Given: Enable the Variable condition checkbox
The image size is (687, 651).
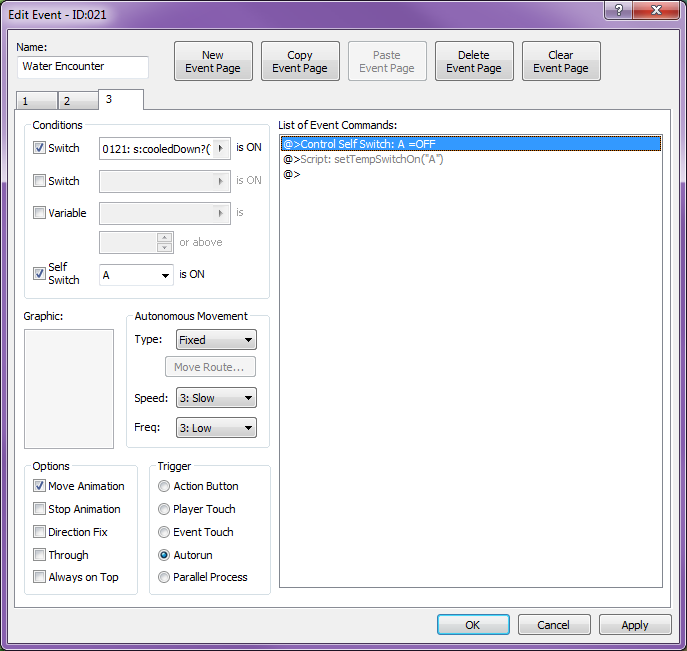Looking at the screenshot, I should pyautogui.click(x=40, y=213).
